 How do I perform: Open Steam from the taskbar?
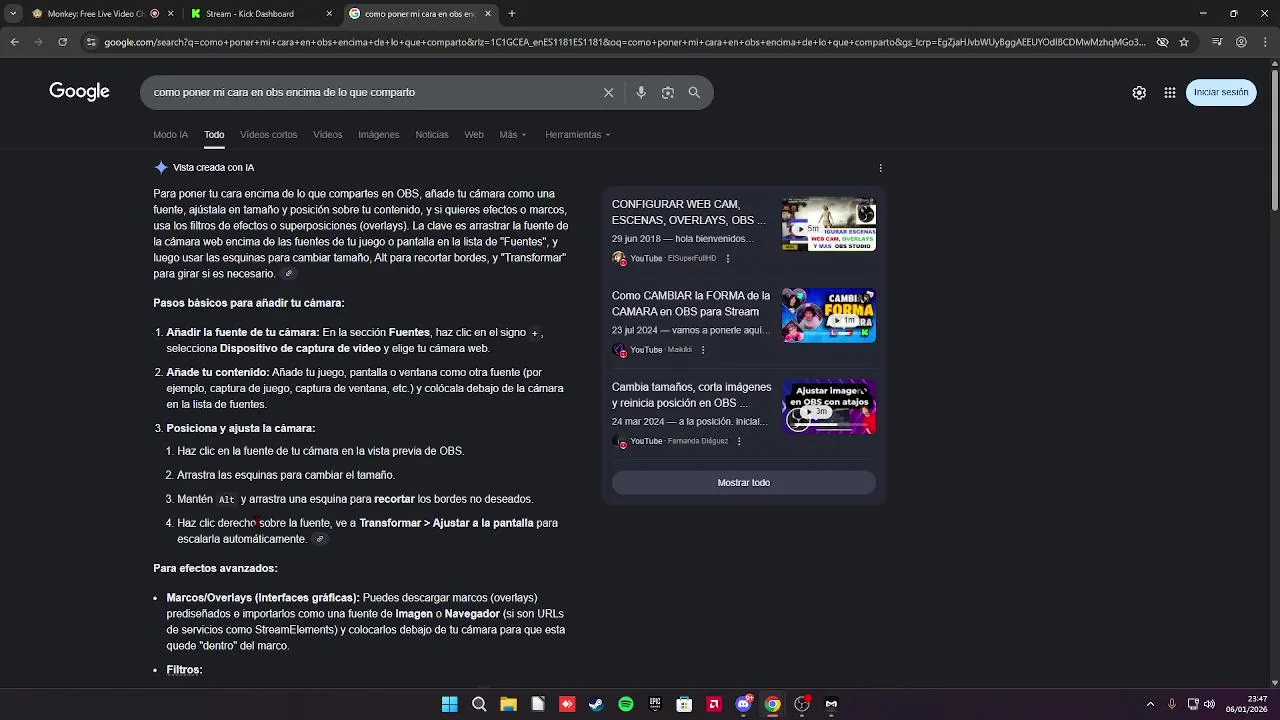click(x=596, y=704)
